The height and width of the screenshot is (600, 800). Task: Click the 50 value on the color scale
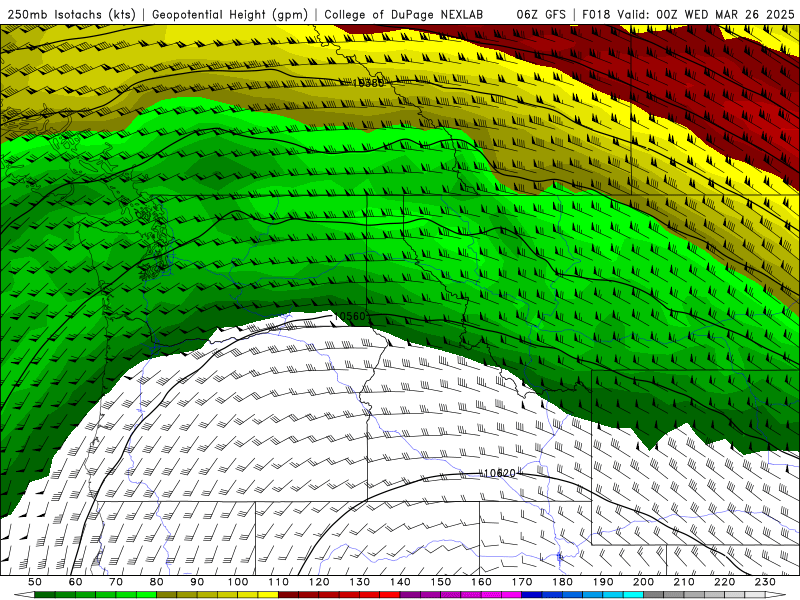point(35,582)
